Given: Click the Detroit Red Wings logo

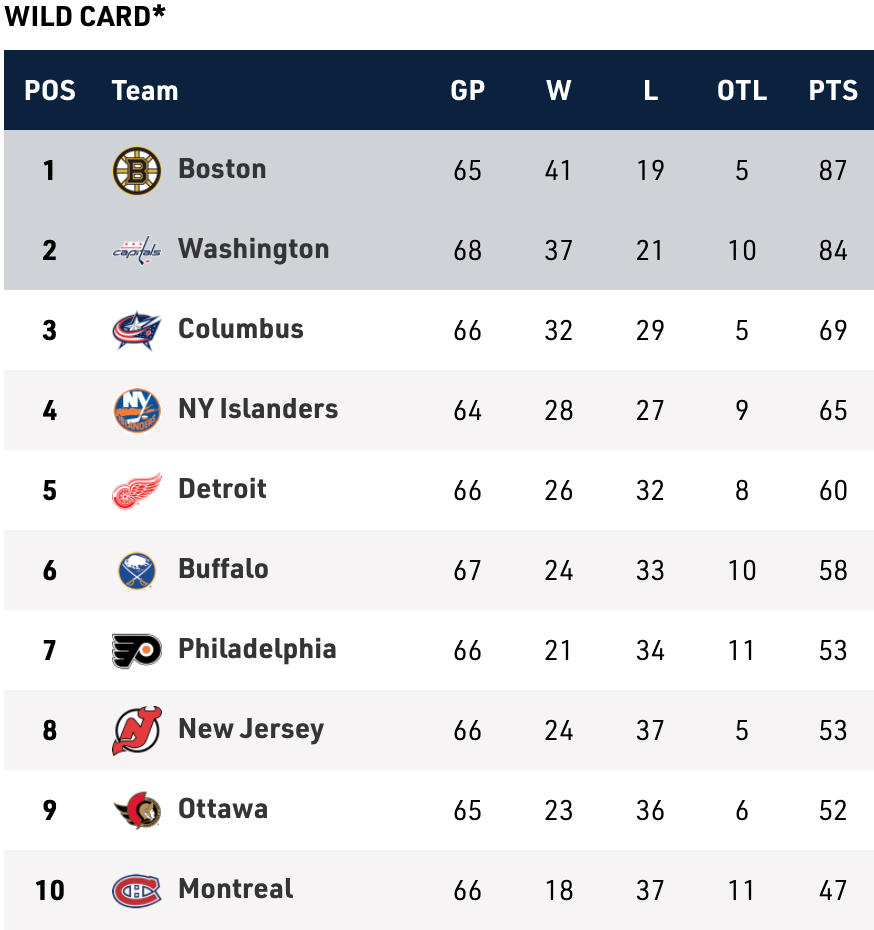Looking at the screenshot, I should (x=136, y=490).
